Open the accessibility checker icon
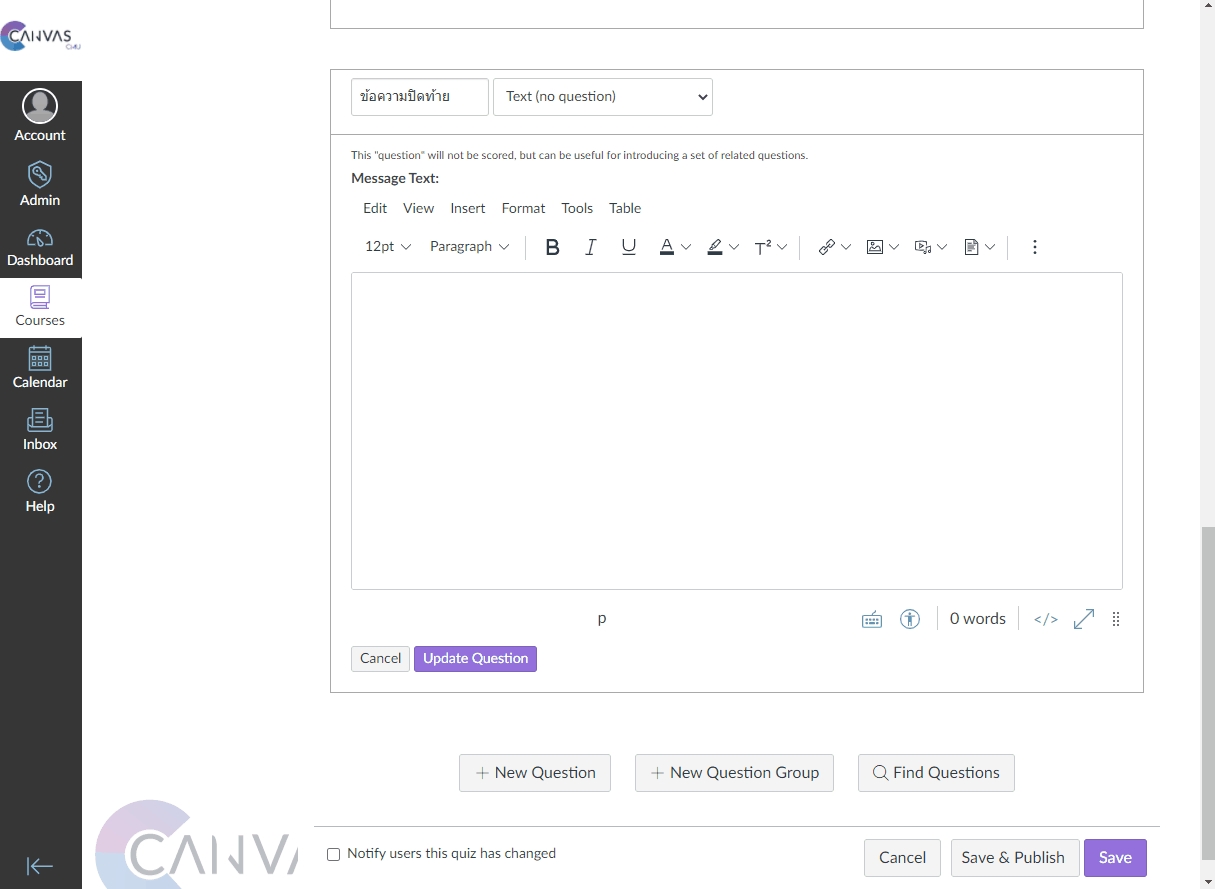Image resolution: width=1215 pixels, height=889 pixels. tap(909, 619)
